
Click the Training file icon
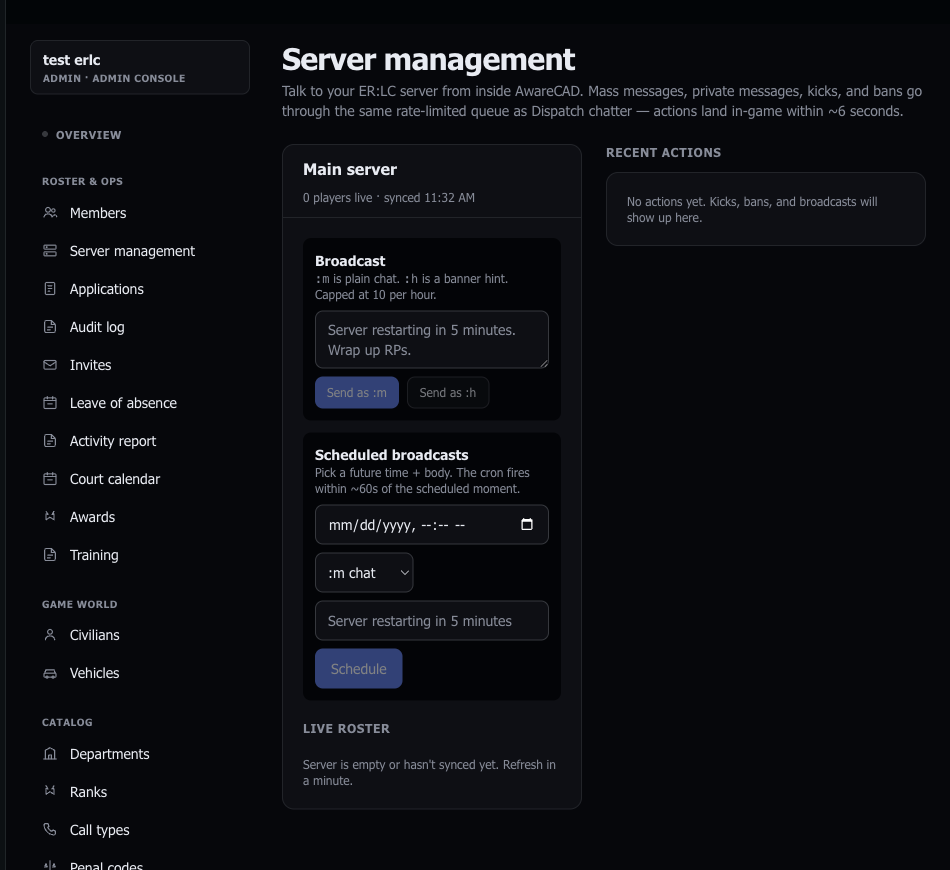click(50, 555)
